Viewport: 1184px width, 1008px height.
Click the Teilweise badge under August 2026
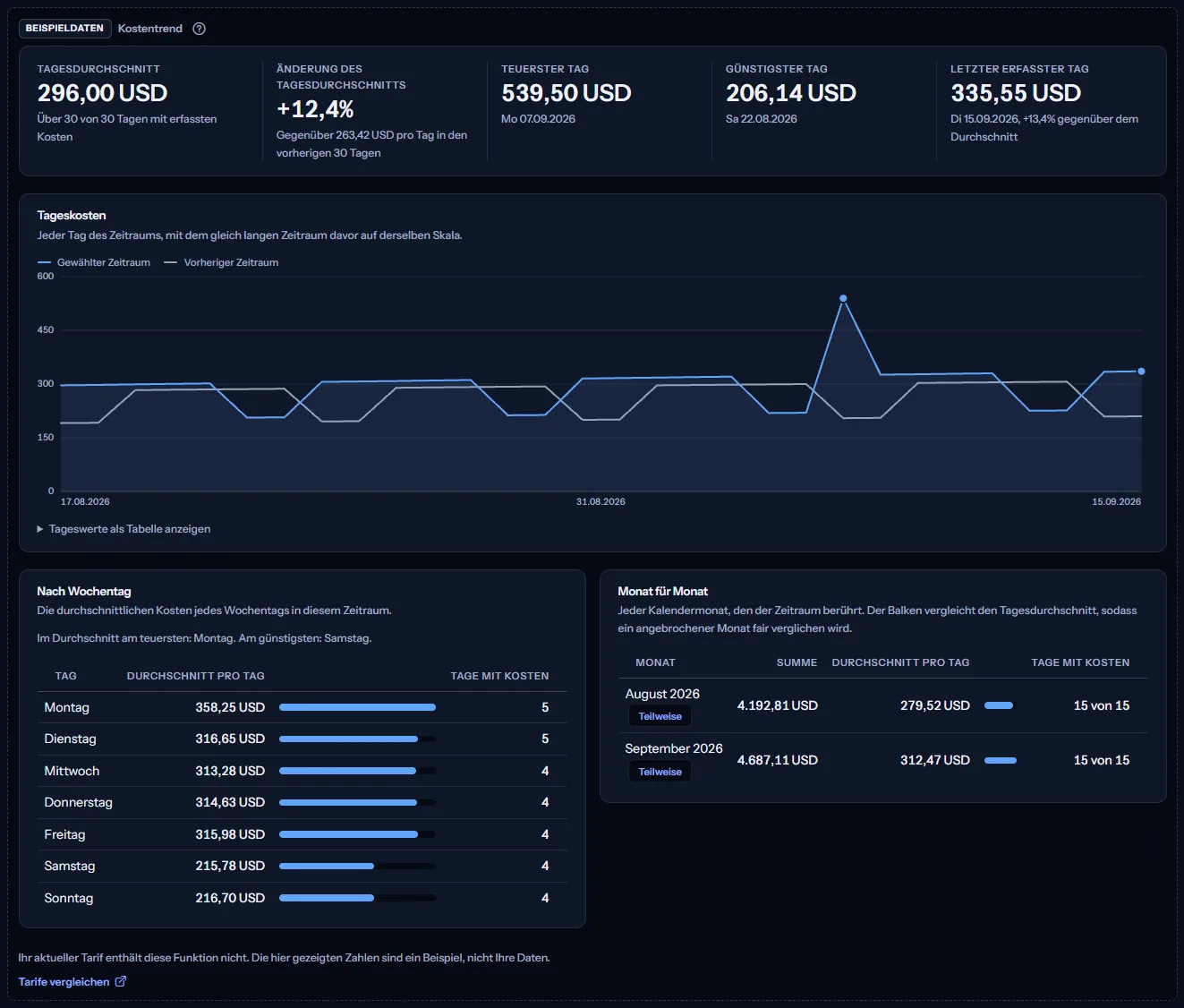660,716
